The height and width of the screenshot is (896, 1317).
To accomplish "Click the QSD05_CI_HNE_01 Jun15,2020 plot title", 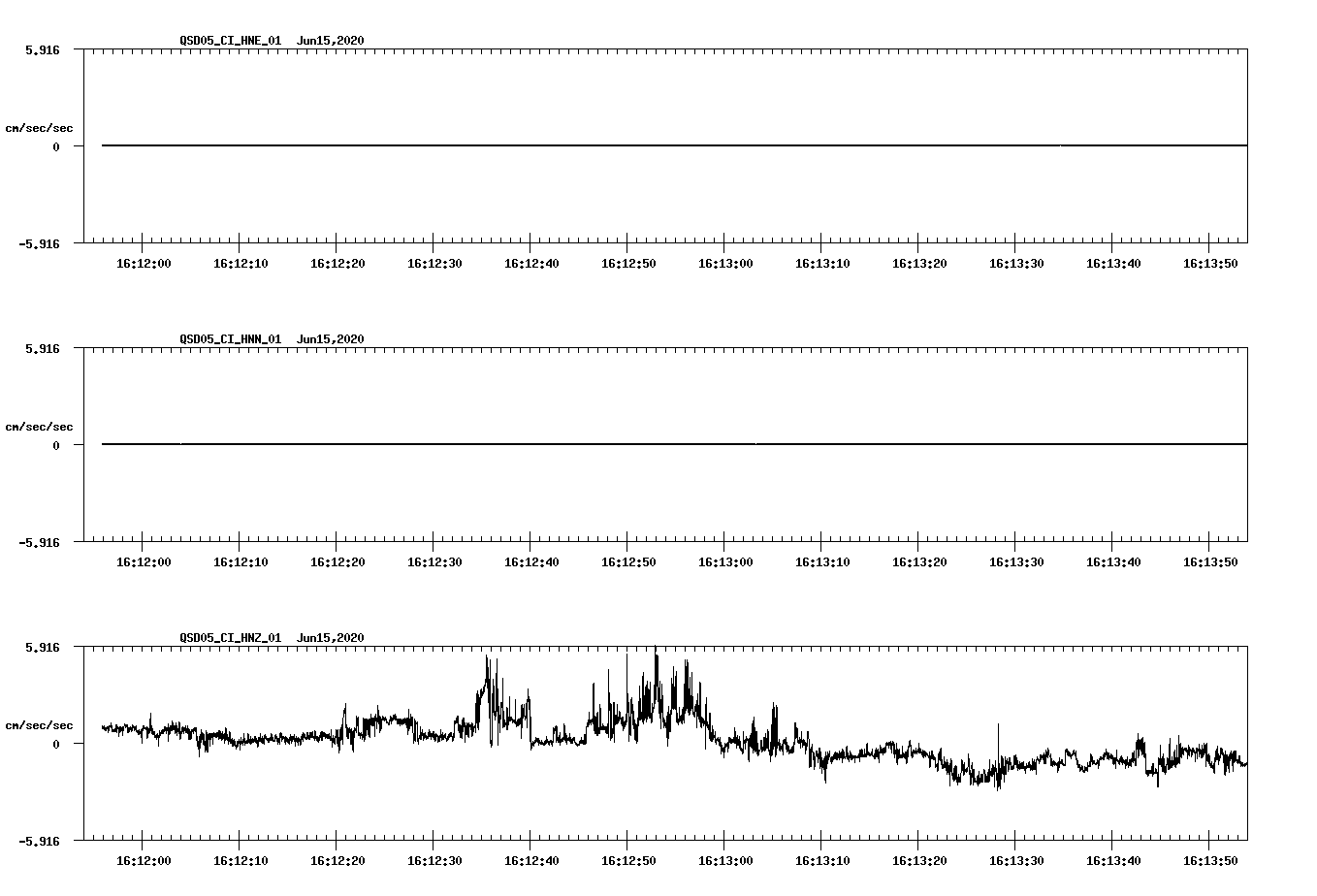I will (x=273, y=41).
